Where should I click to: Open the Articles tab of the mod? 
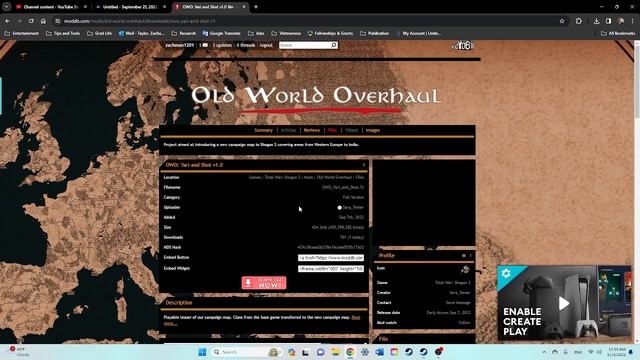pyautogui.click(x=288, y=130)
